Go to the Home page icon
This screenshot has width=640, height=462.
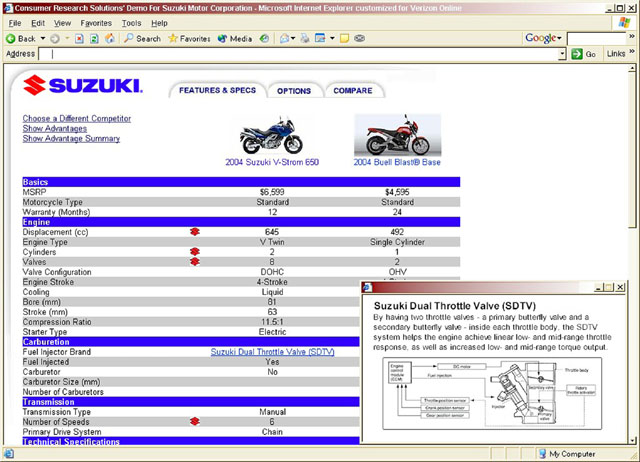click(x=110, y=39)
